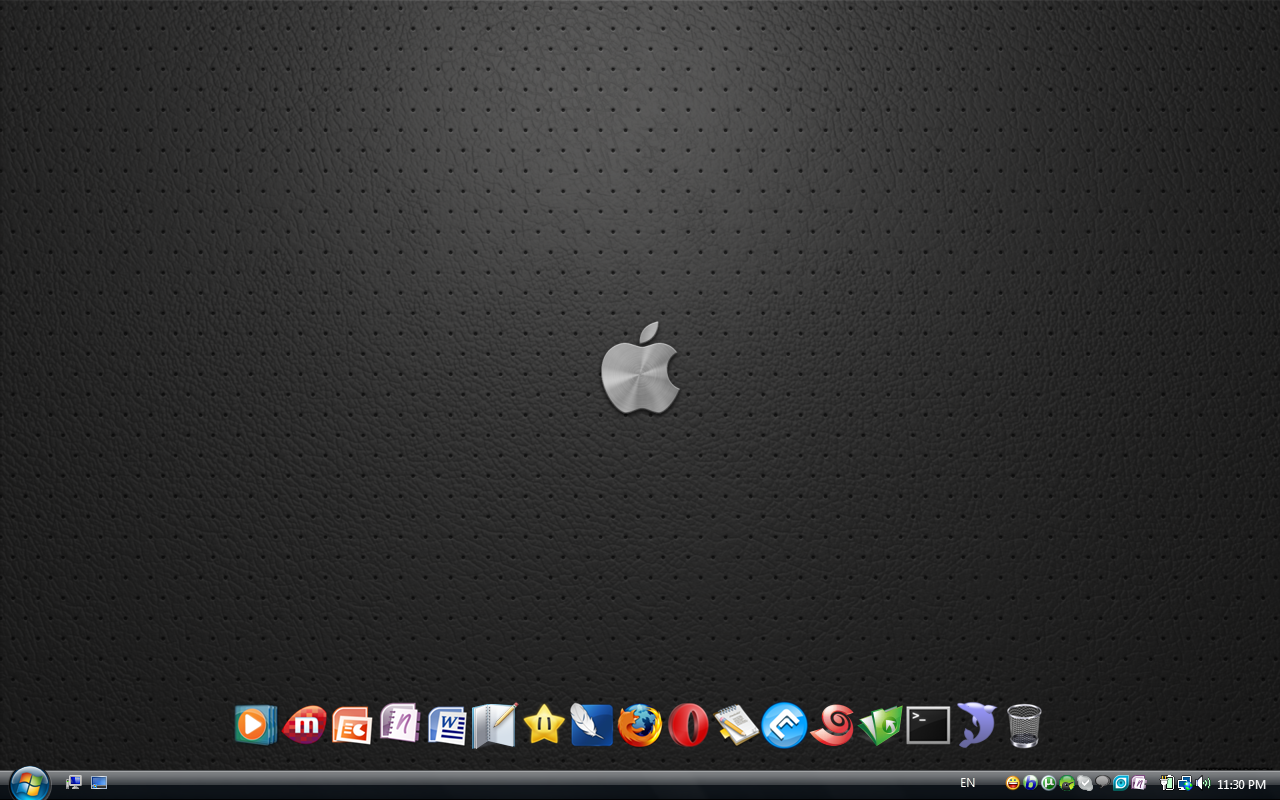This screenshot has height=800, width=1280.
Task: Click the round blue arrow dock icon
Action: click(784, 725)
